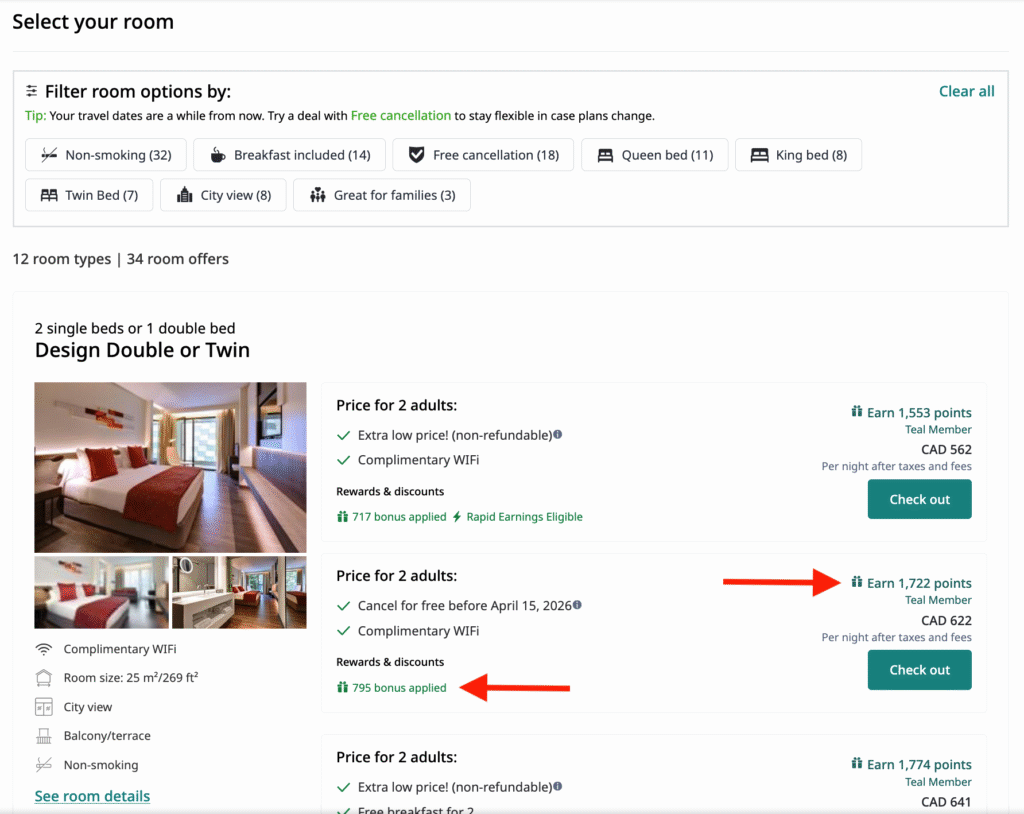Click the building icon on the City view filter
The width and height of the screenshot is (1024, 814).
tap(185, 195)
